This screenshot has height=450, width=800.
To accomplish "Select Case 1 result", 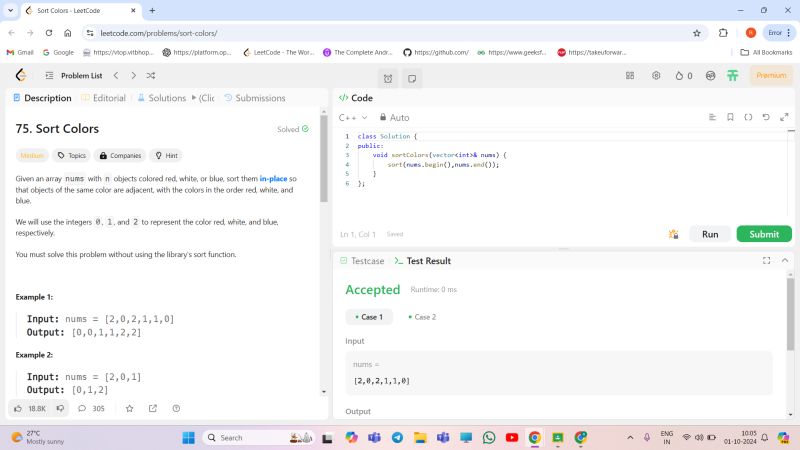I will tap(369, 317).
